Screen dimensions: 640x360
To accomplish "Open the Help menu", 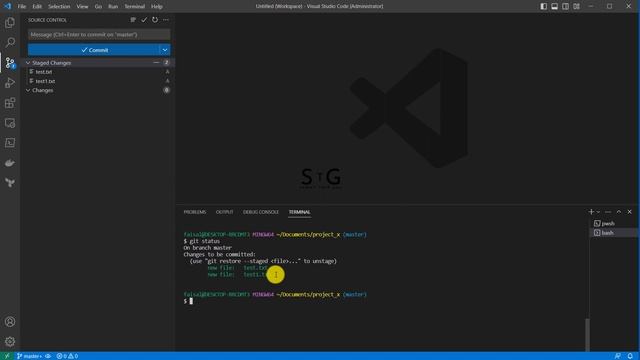I will coord(157,6).
